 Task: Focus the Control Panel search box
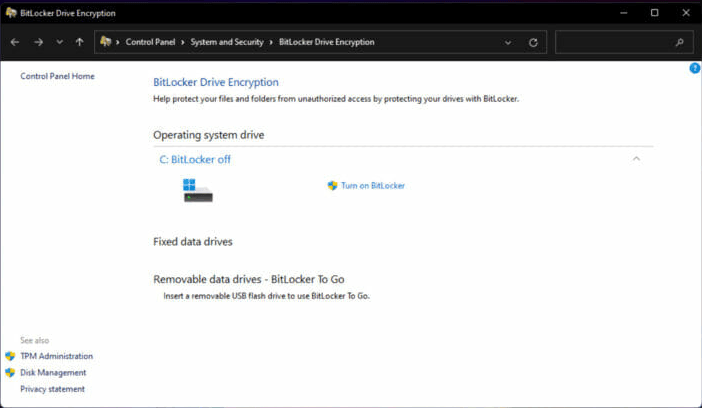coord(624,42)
